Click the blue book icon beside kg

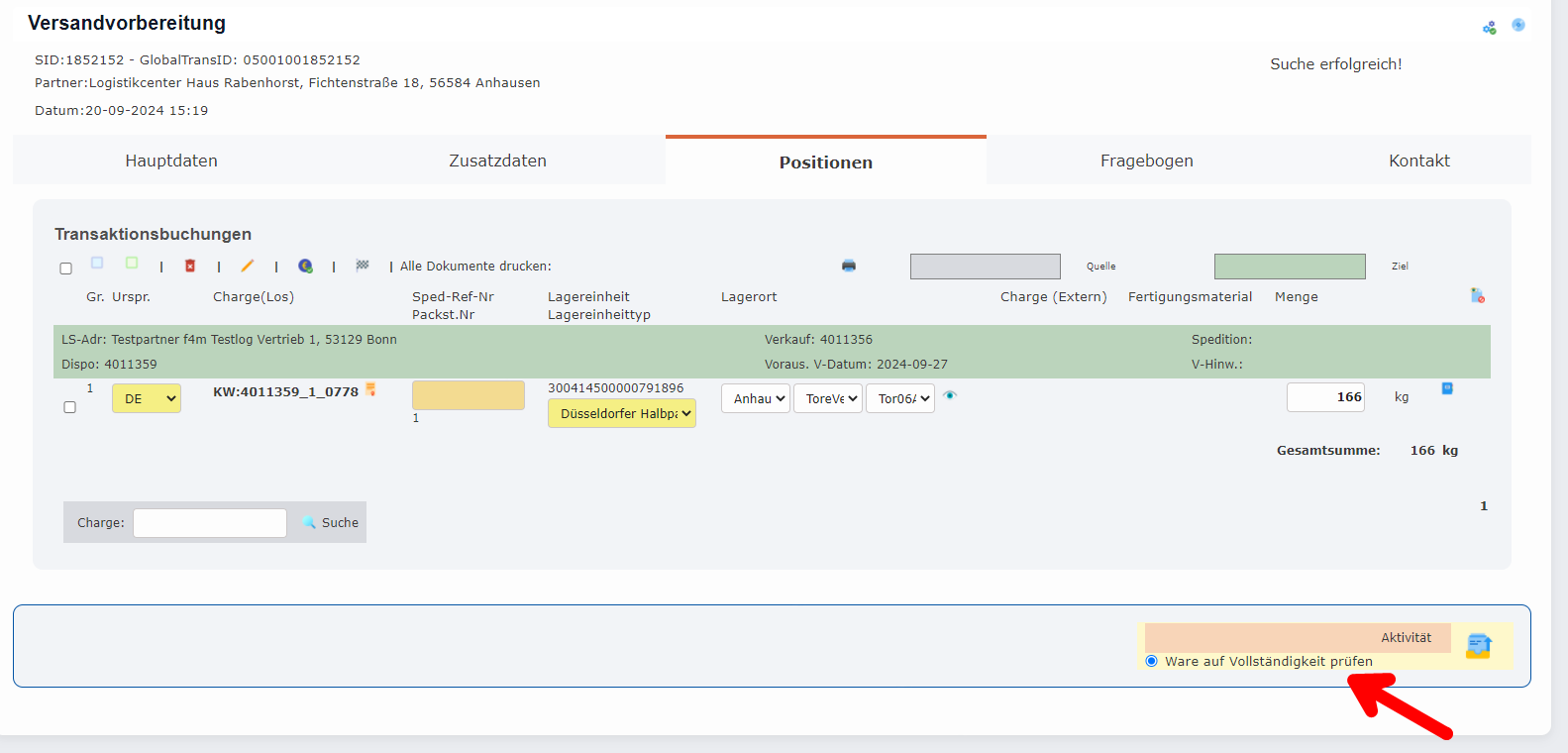[x=1447, y=388]
